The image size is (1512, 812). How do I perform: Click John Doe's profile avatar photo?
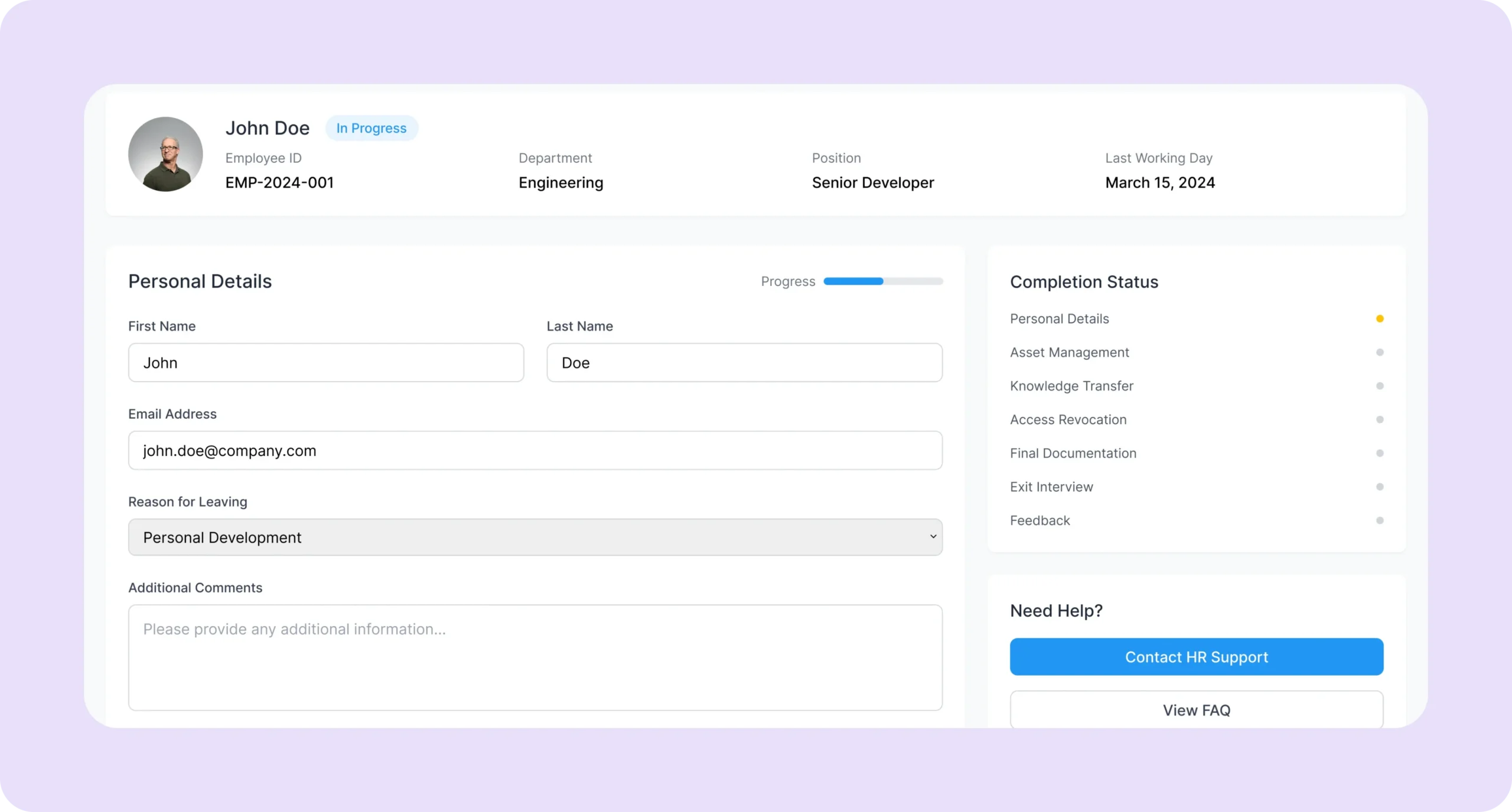click(x=165, y=154)
